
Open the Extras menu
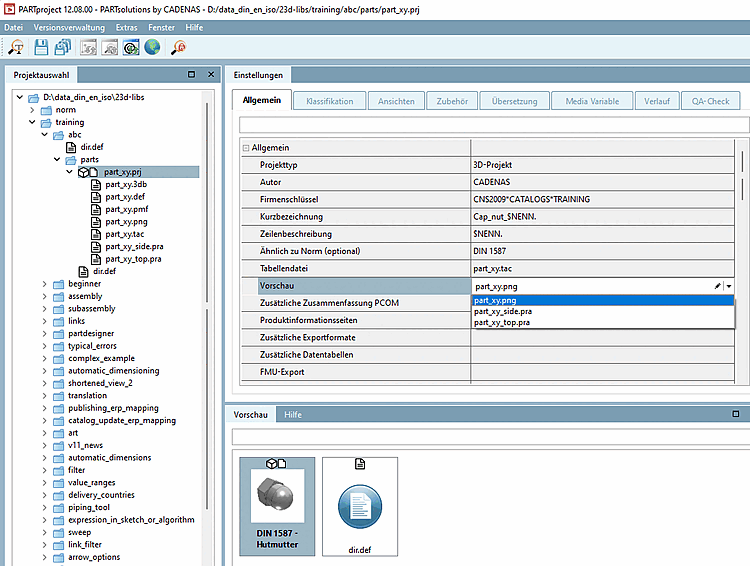(x=127, y=27)
